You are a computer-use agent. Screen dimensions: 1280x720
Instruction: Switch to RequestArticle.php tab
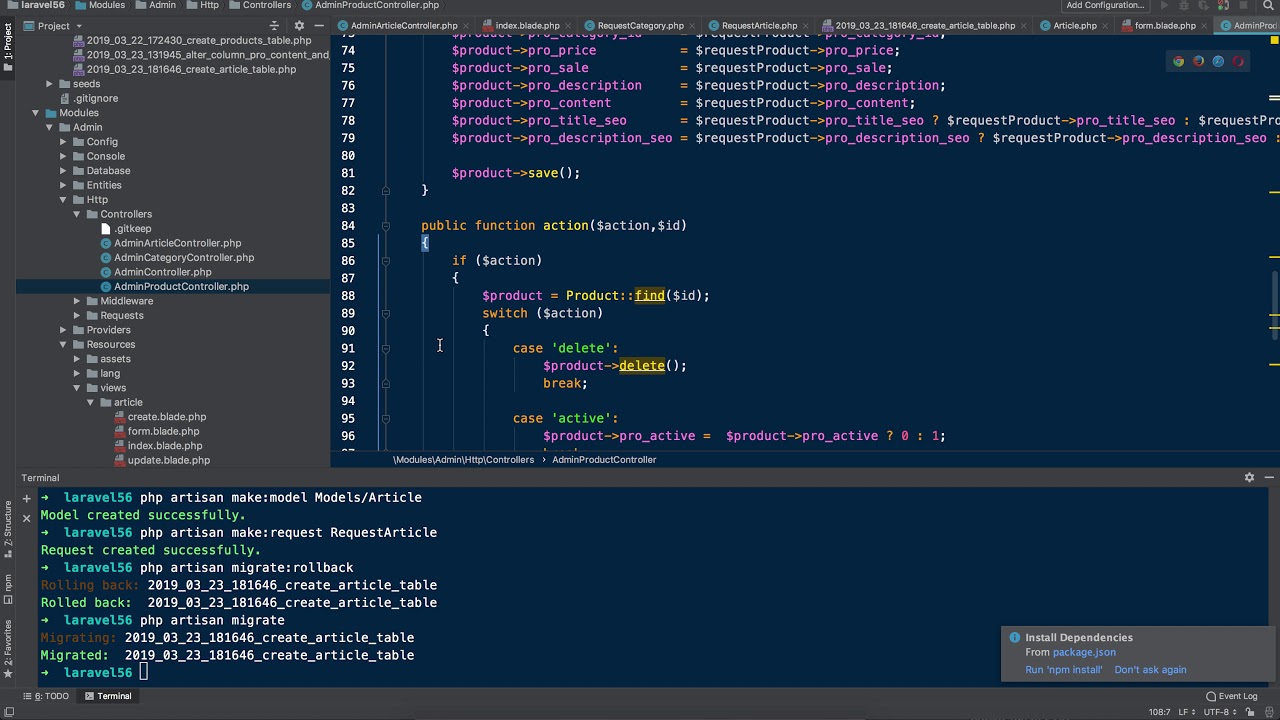[x=759, y=26]
